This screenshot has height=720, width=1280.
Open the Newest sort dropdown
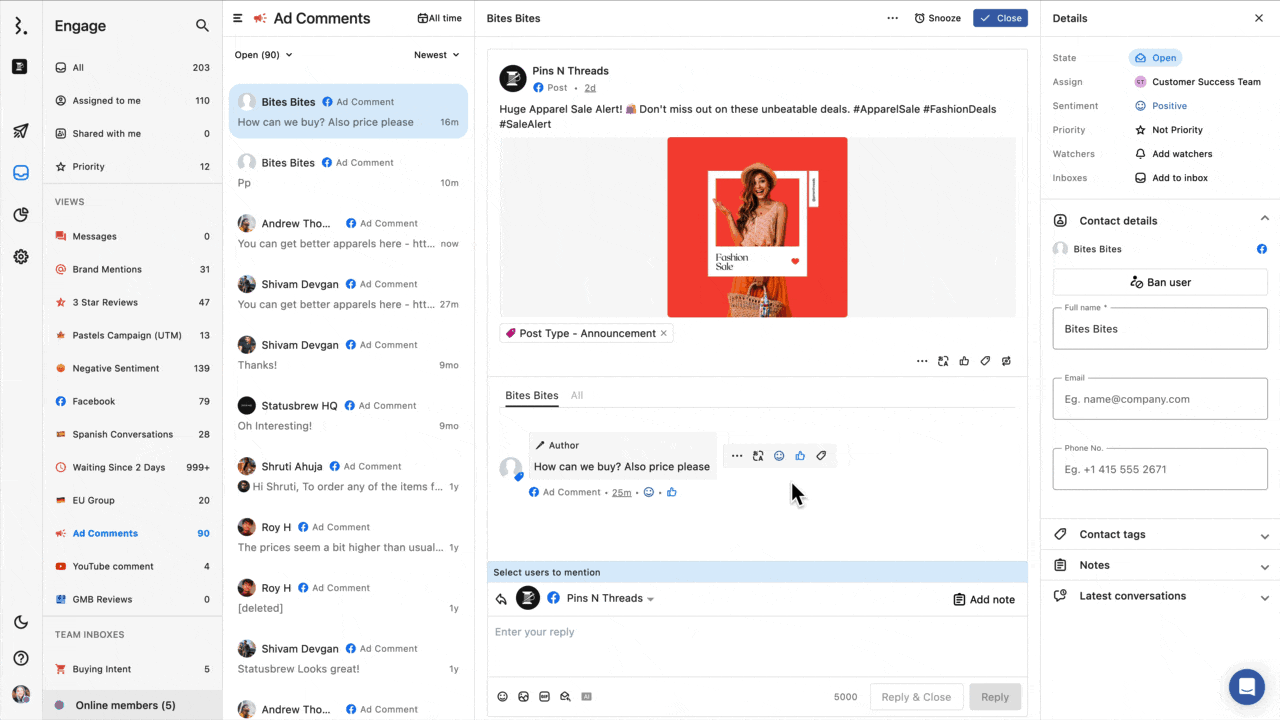click(437, 55)
